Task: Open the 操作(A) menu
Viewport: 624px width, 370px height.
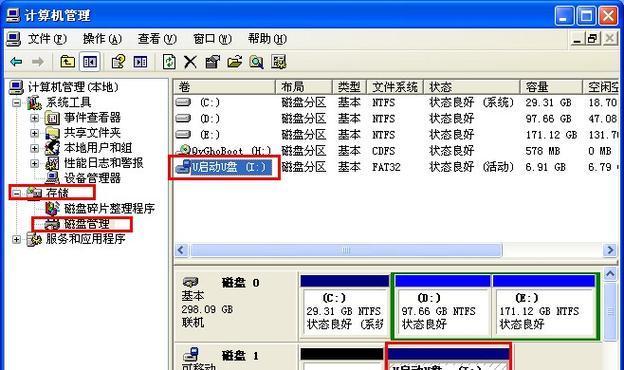Action: (102, 39)
